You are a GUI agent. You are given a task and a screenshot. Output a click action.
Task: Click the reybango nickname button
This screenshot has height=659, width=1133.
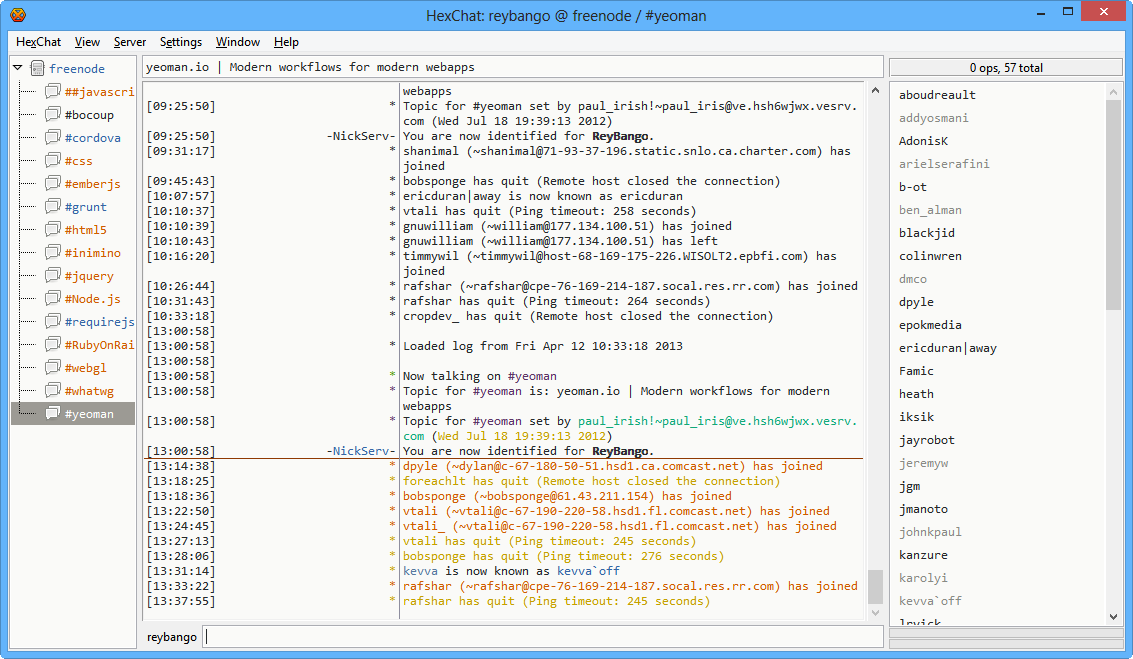coord(171,637)
